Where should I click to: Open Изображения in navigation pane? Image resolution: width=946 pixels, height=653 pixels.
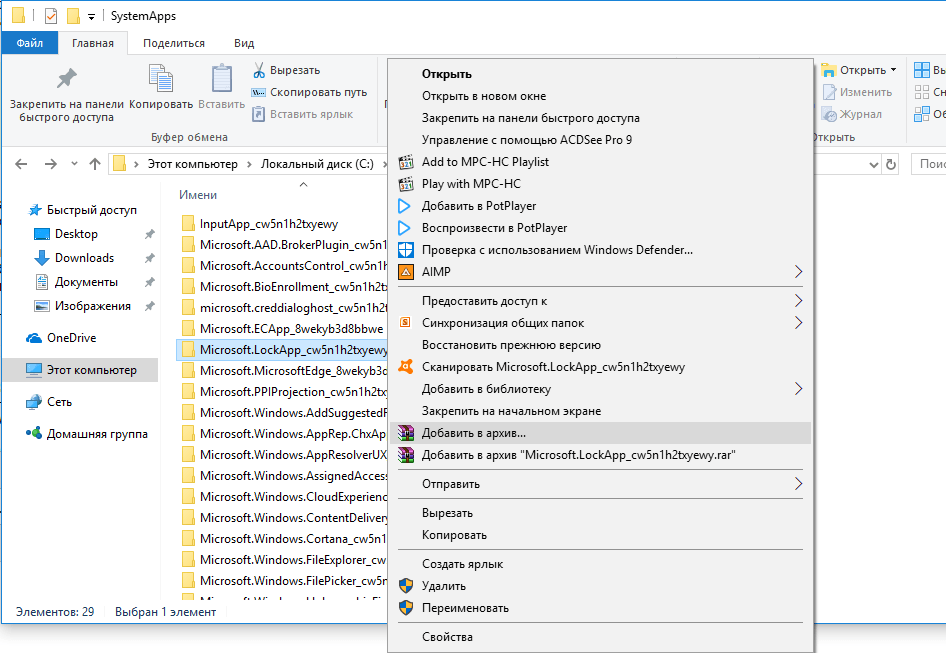tap(83, 306)
